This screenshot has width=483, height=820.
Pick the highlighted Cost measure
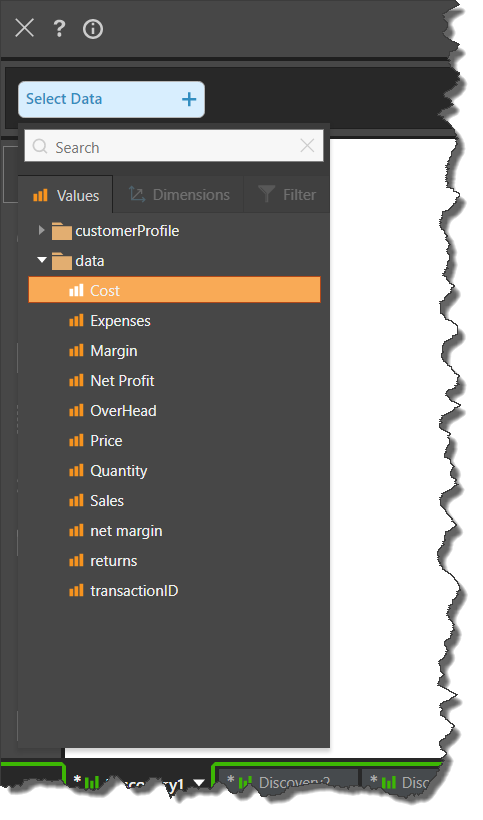(x=174, y=290)
